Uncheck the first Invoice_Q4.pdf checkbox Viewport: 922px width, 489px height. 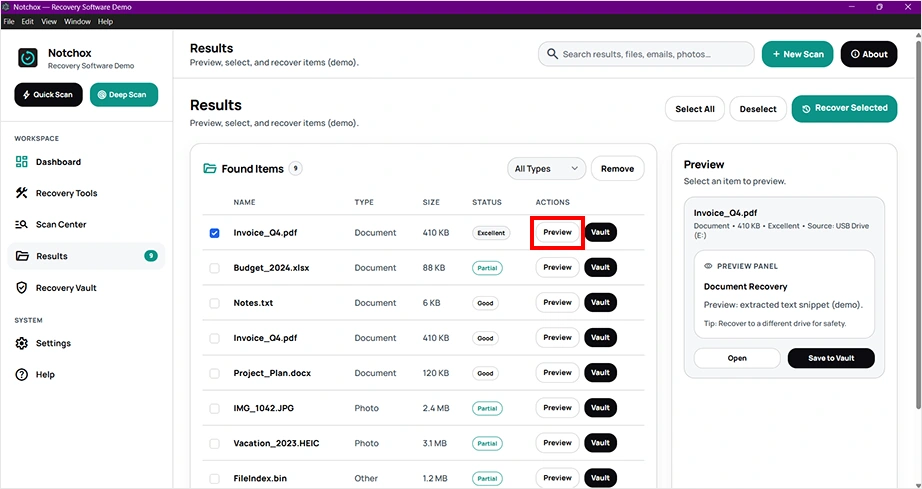pos(215,233)
